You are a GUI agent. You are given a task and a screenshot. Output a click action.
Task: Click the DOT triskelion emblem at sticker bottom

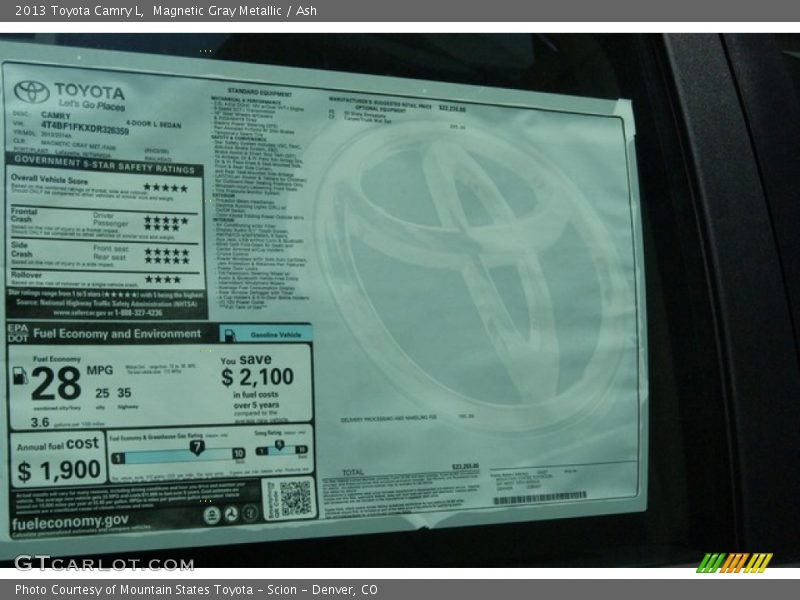[x=233, y=513]
